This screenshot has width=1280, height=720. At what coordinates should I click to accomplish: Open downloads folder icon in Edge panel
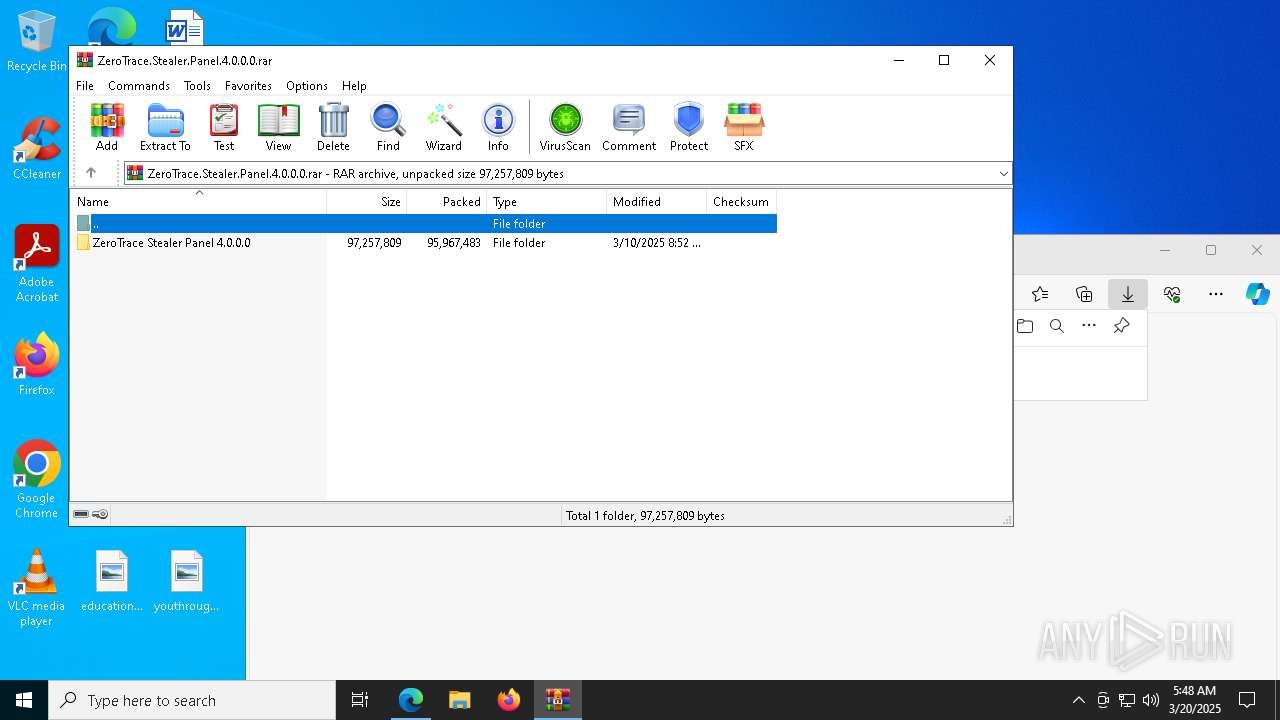pyautogui.click(x=1025, y=326)
